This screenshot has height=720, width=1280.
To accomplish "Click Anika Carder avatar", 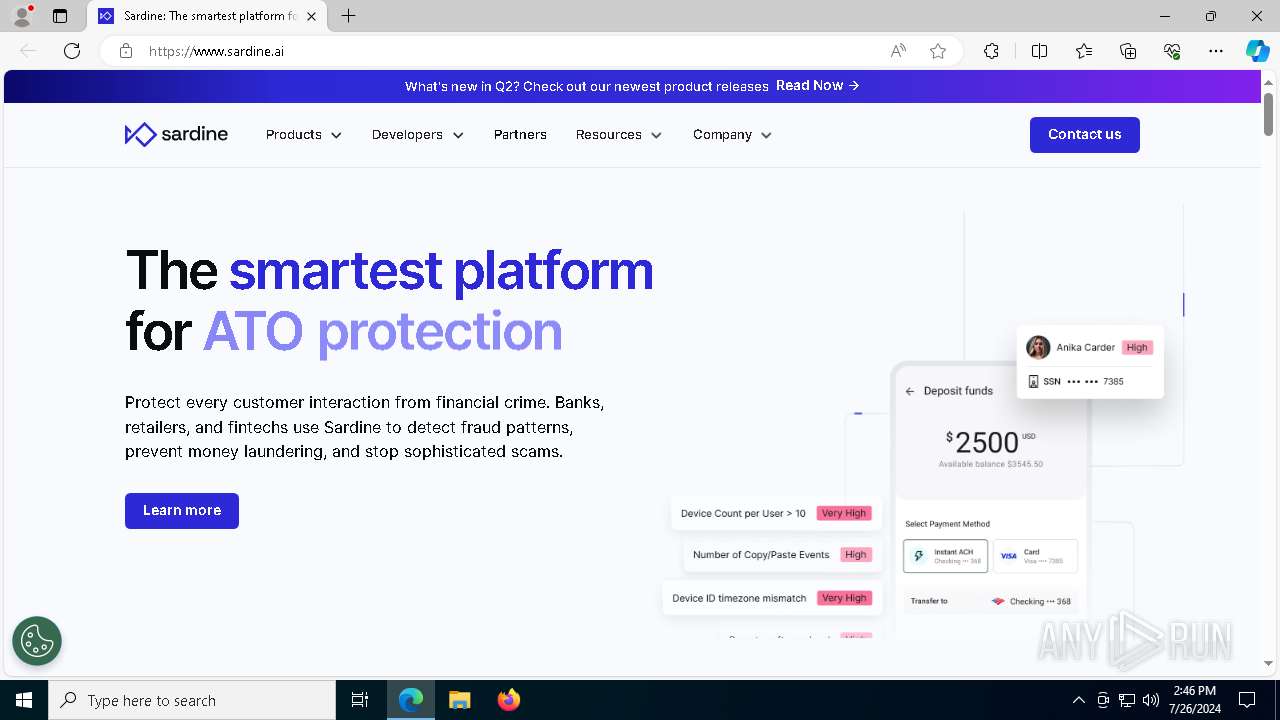I will coord(1038,347).
